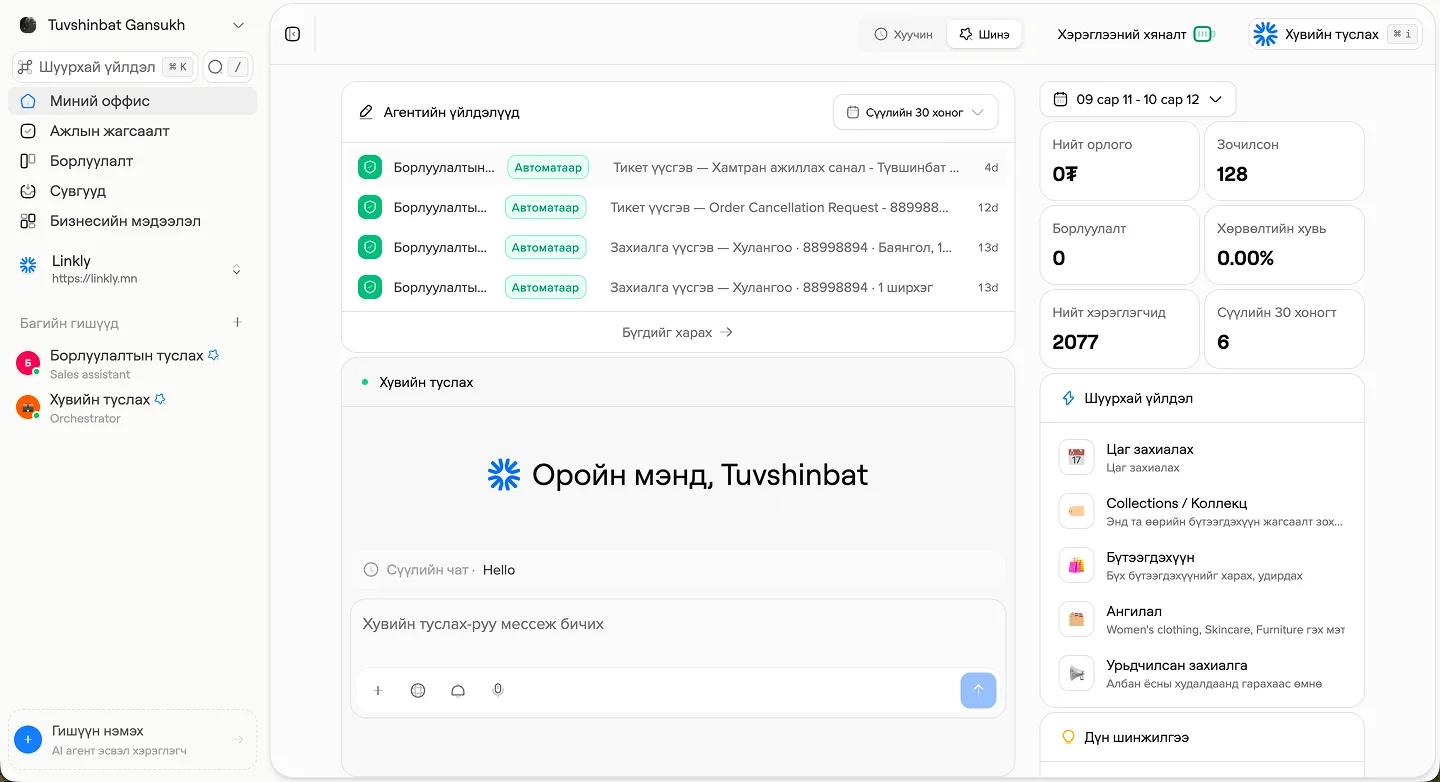This screenshot has width=1440, height=782.
Task: Click the bell icon in the message toolbar
Action: pyautogui.click(x=458, y=690)
